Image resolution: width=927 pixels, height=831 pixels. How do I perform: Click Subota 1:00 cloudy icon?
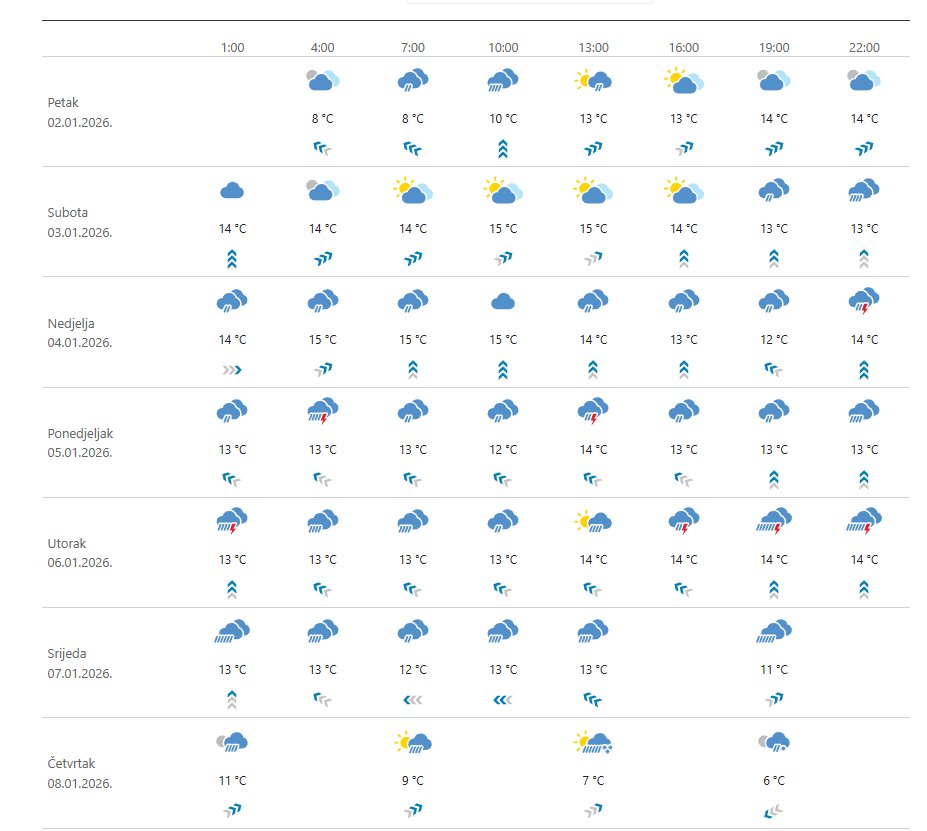(x=232, y=191)
